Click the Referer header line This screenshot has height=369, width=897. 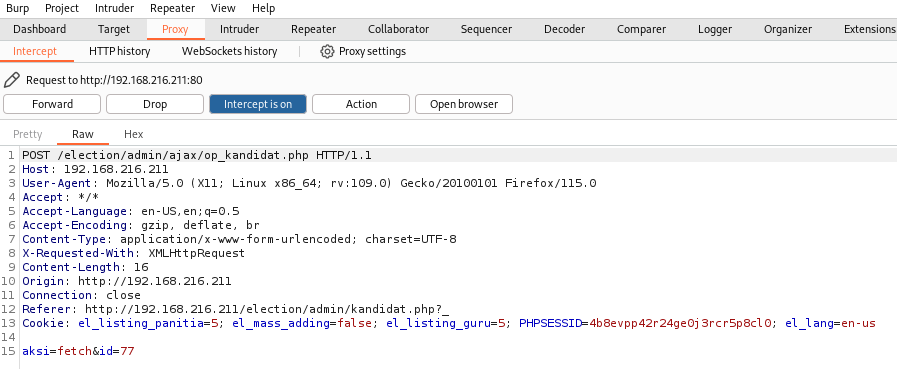tap(236, 309)
